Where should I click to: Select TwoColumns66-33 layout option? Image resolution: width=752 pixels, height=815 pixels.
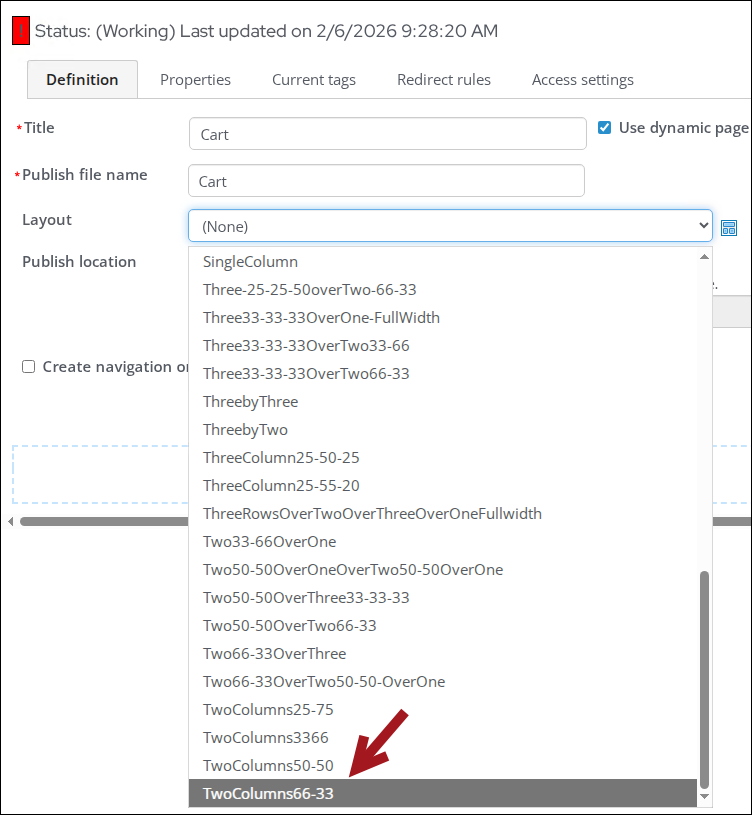point(268,794)
